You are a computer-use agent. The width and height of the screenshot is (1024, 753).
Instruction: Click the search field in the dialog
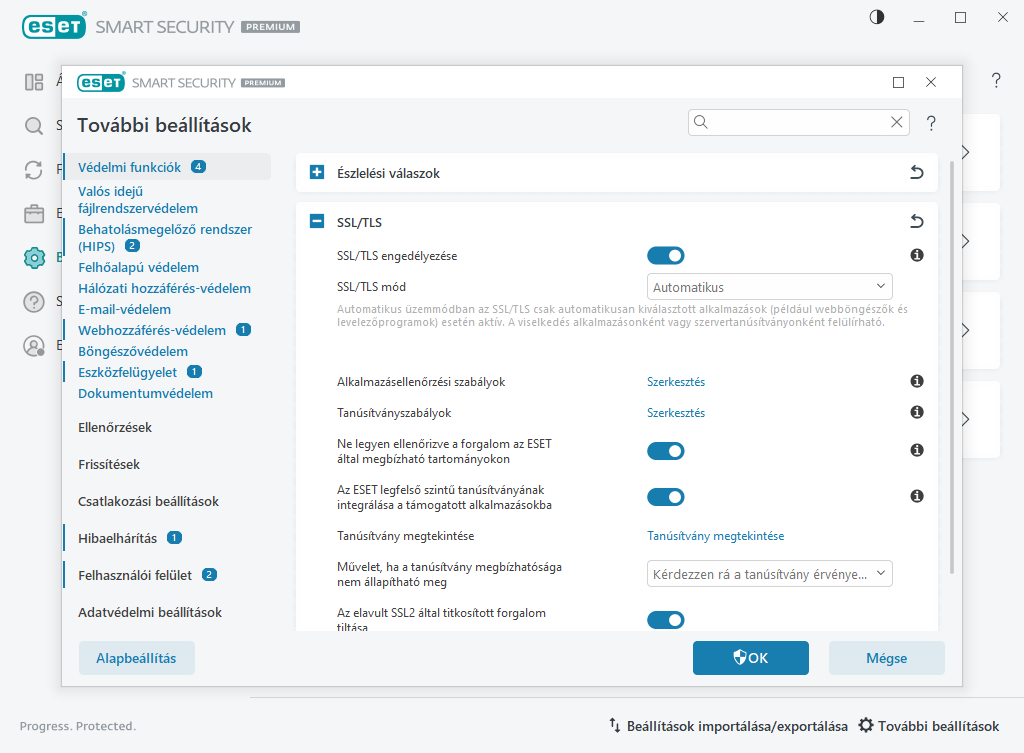[x=790, y=121]
